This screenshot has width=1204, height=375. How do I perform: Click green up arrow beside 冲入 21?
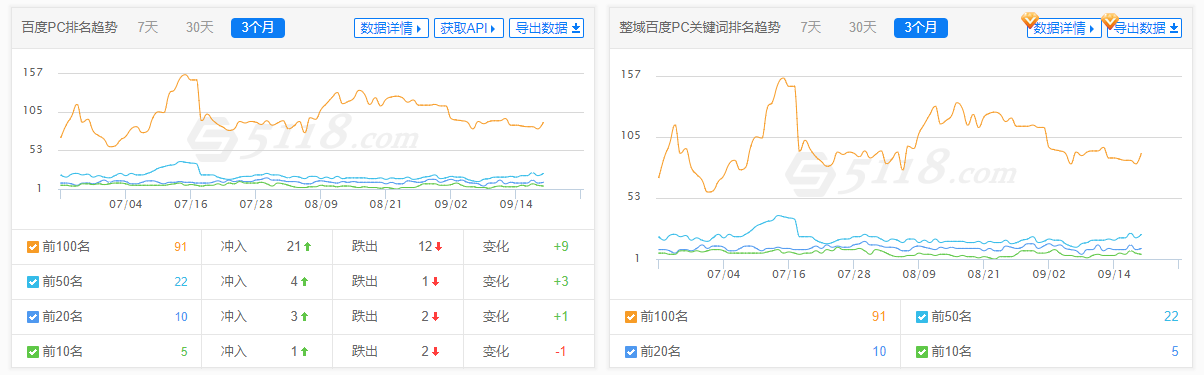309,247
